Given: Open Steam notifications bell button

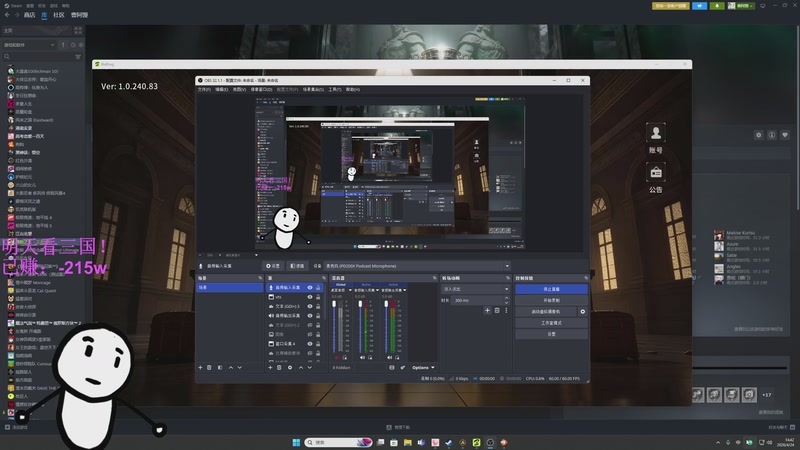Looking at the screenshot, I should [x=717, y=6].
